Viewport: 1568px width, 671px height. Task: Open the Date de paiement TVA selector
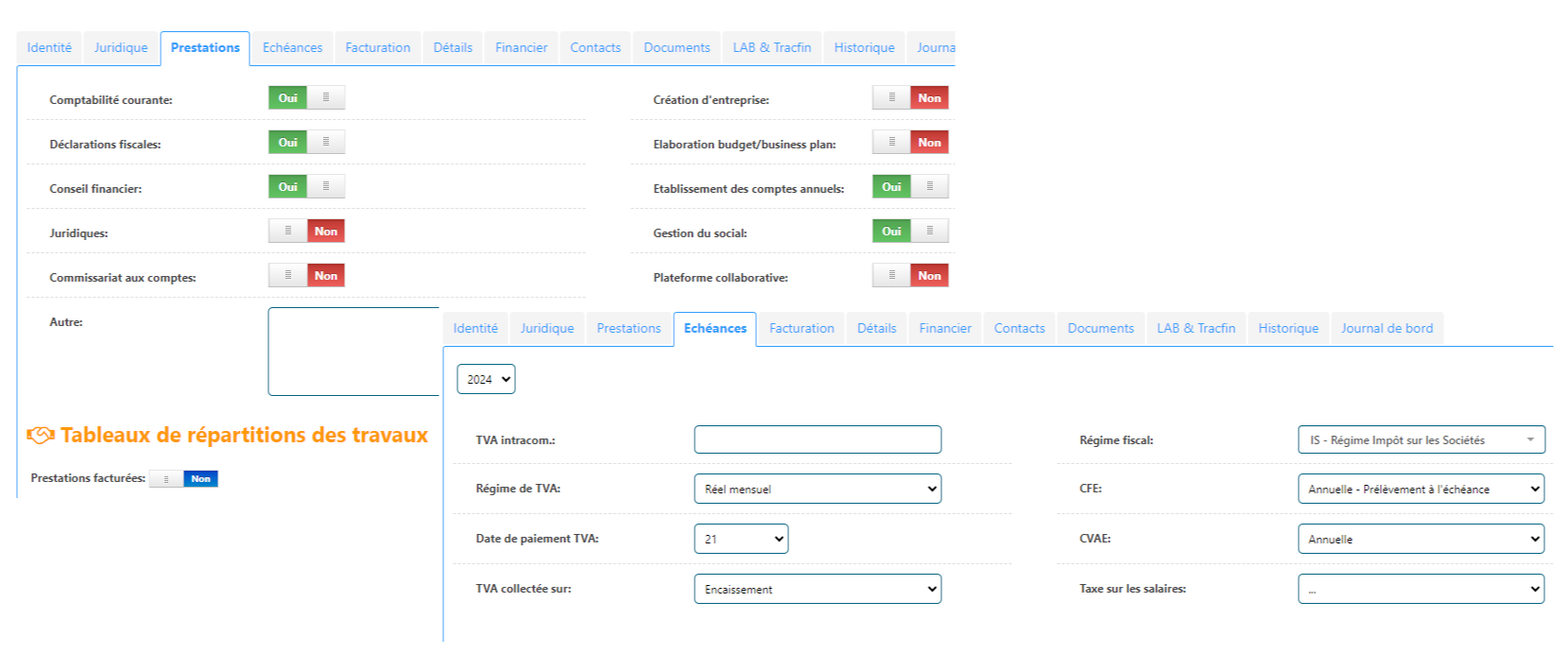[x=740, y=539]
